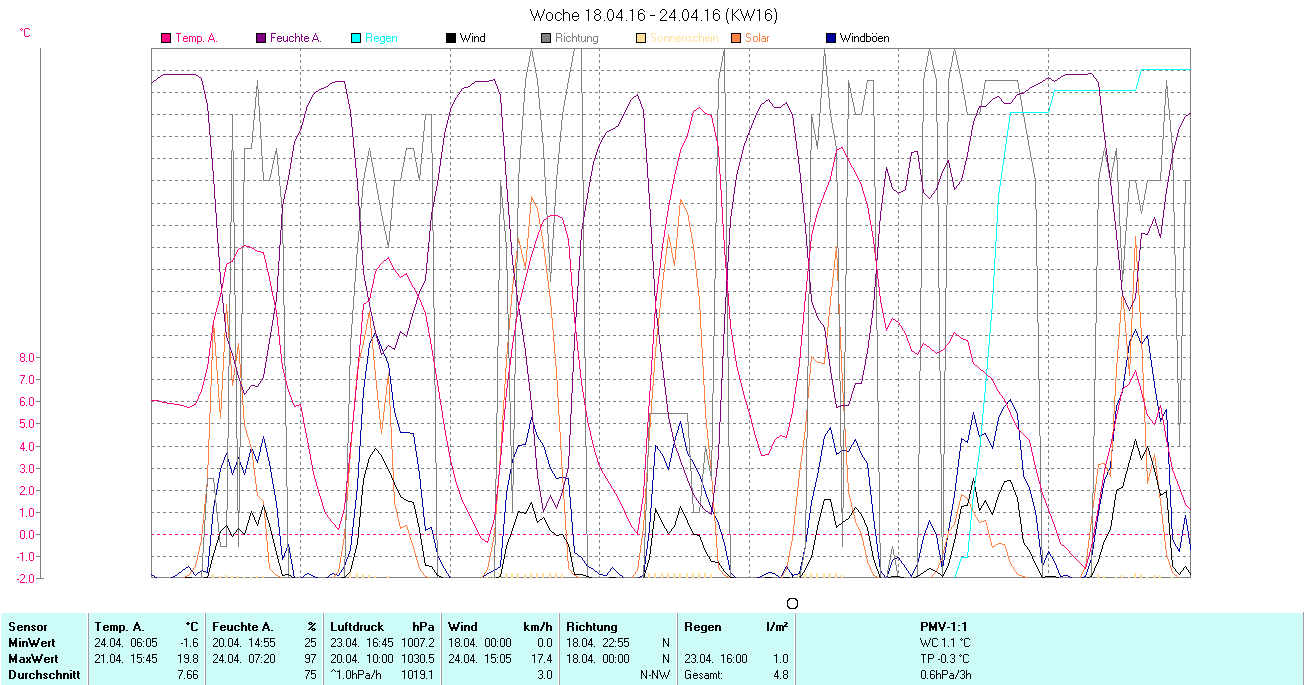Select the black Wind legend swatch
This screenshot has width=1304, height=685.
coord(451,39)
